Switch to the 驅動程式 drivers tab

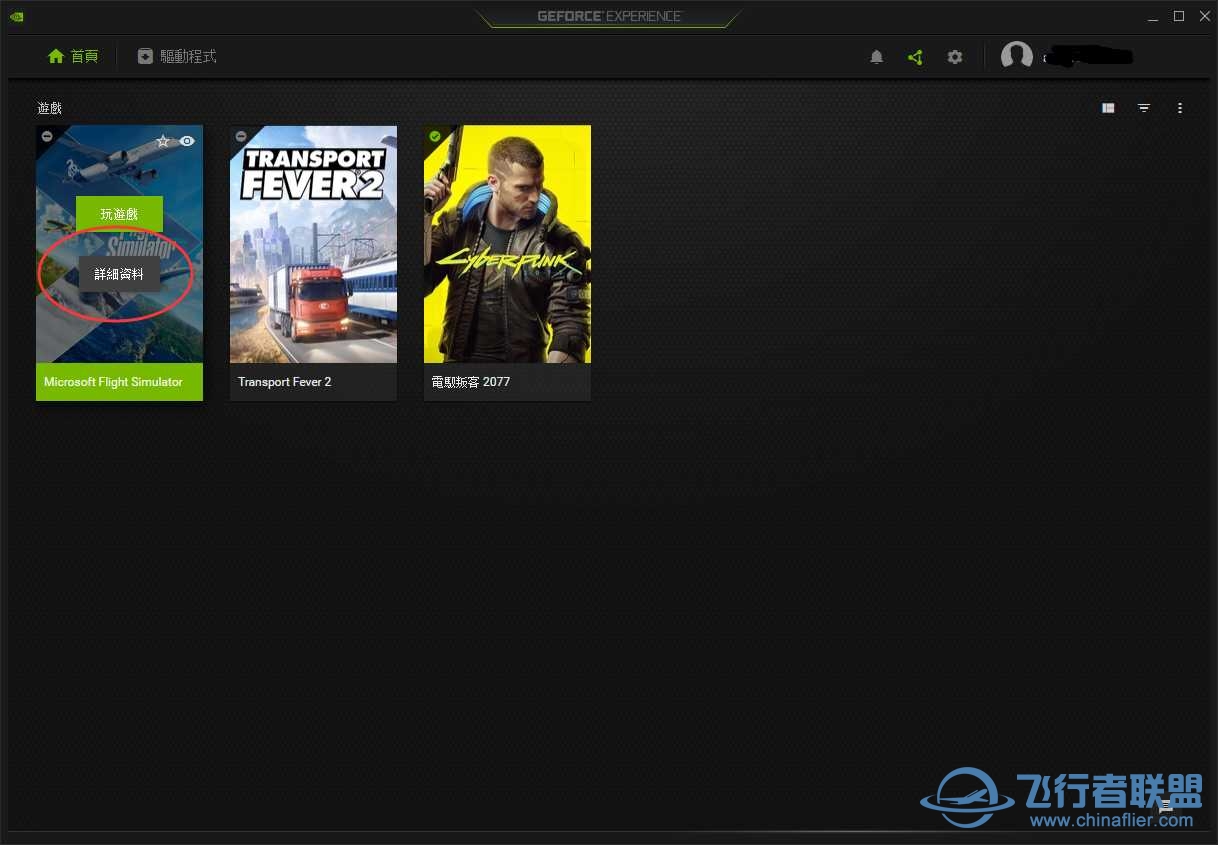pos(177,57)
